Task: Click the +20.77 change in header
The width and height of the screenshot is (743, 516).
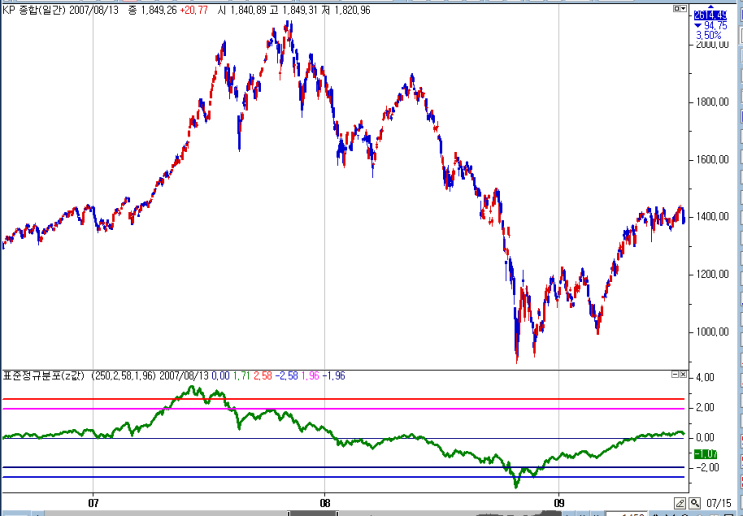Action: [x=193, y=10]
